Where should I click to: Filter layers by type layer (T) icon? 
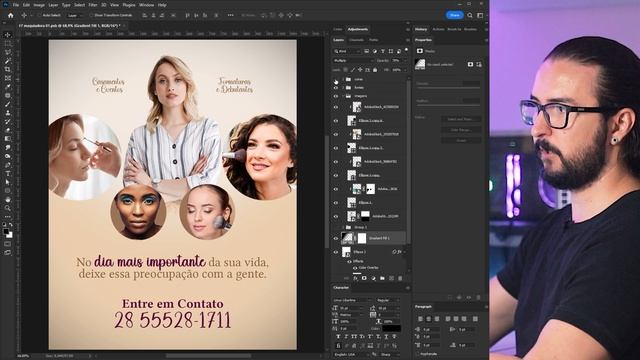click(383, 51)
